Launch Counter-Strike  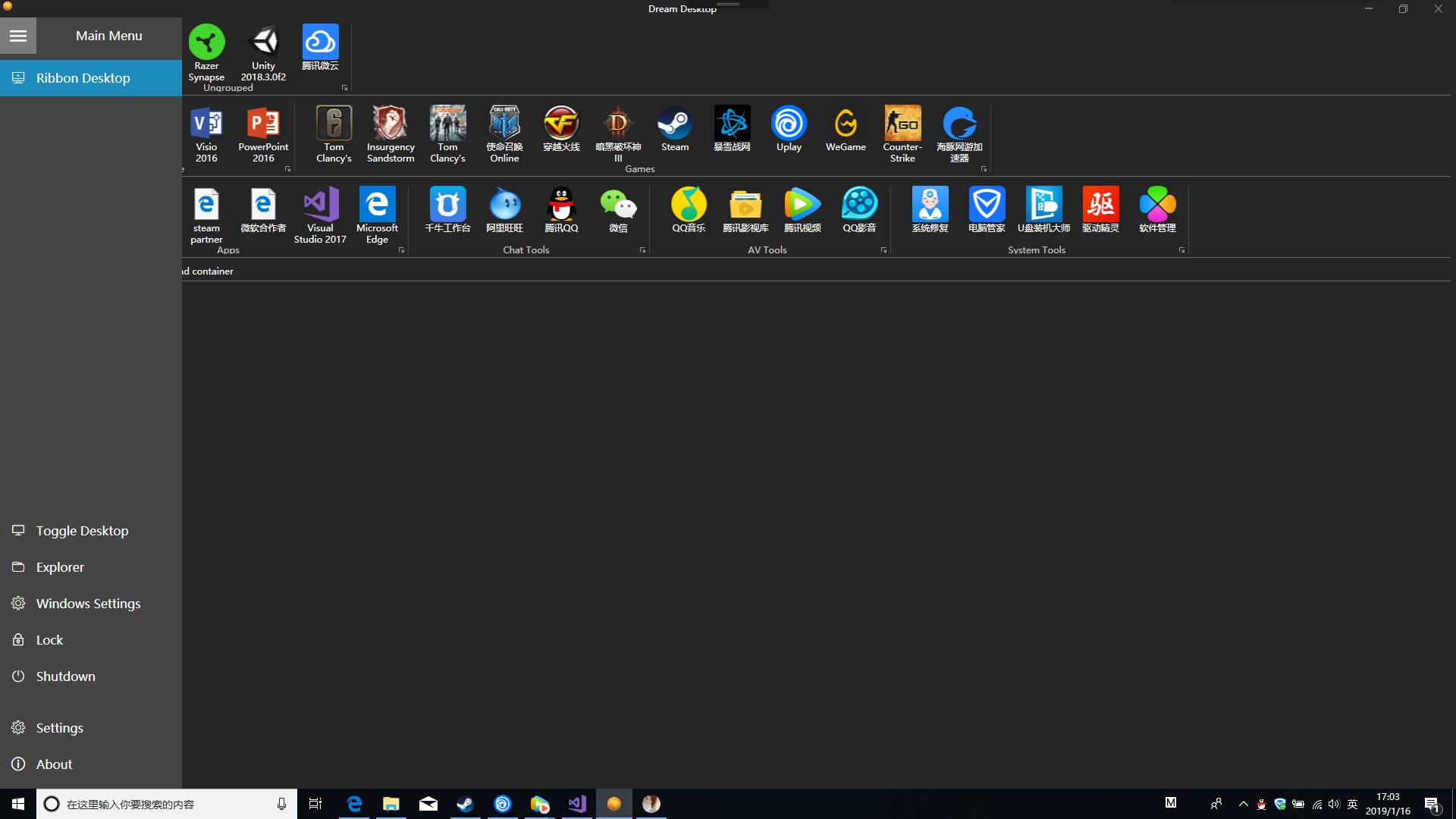pyautogui.click(x=902, y=133)
